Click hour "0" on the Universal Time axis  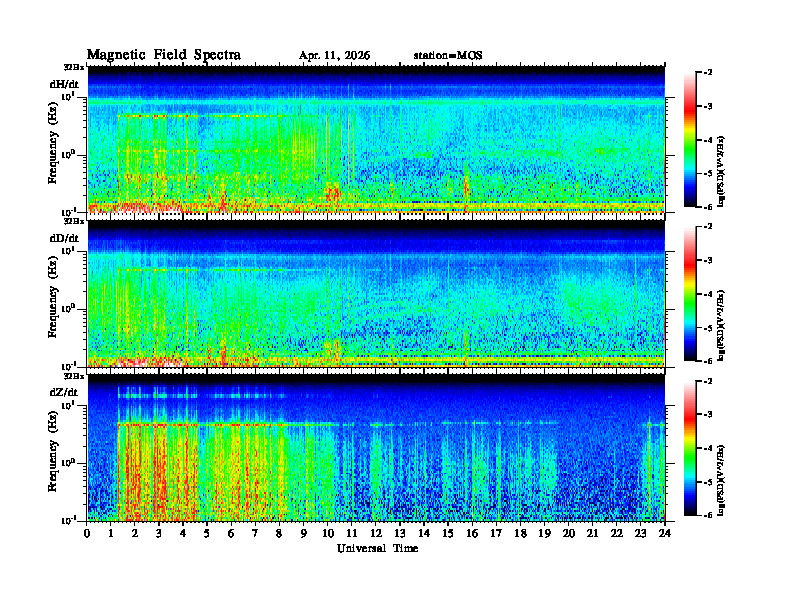tap(87, 534)
